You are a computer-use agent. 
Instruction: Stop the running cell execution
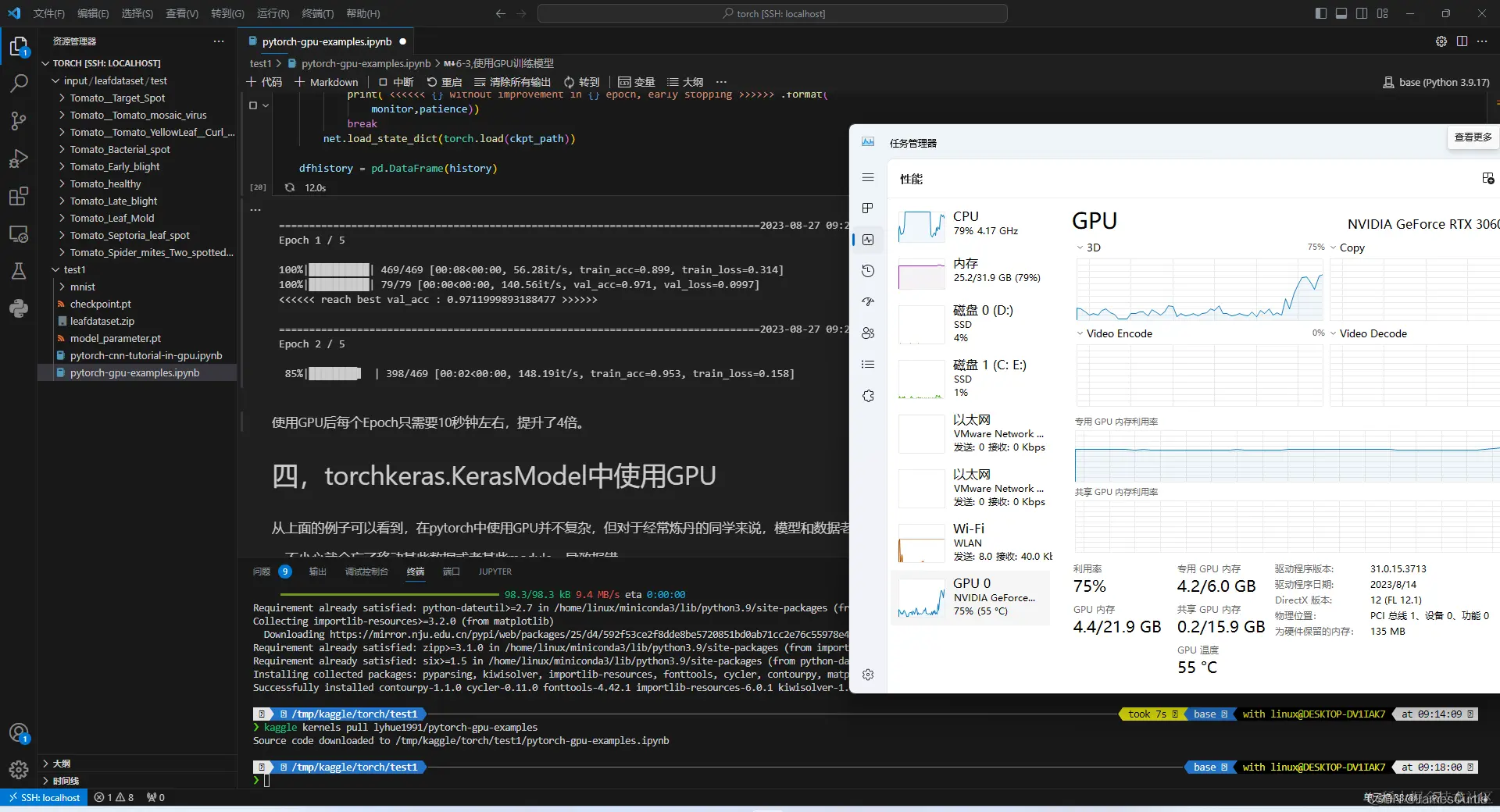pos(253,105)
